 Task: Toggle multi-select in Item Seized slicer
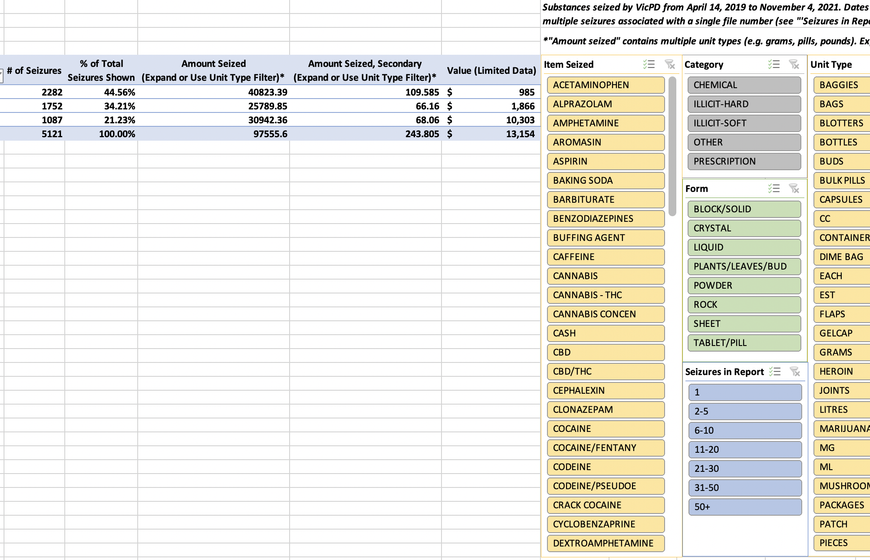click(649, 64)
